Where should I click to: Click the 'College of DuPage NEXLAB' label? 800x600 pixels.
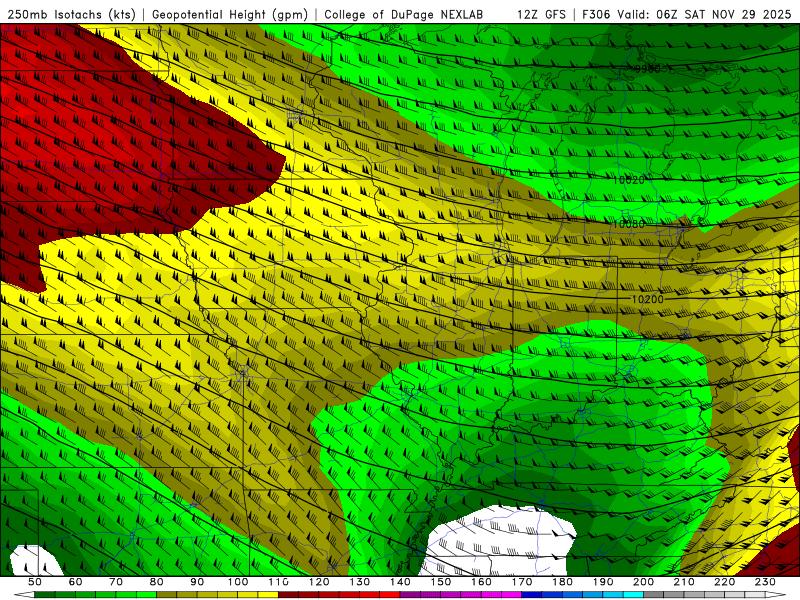point(404,14)
